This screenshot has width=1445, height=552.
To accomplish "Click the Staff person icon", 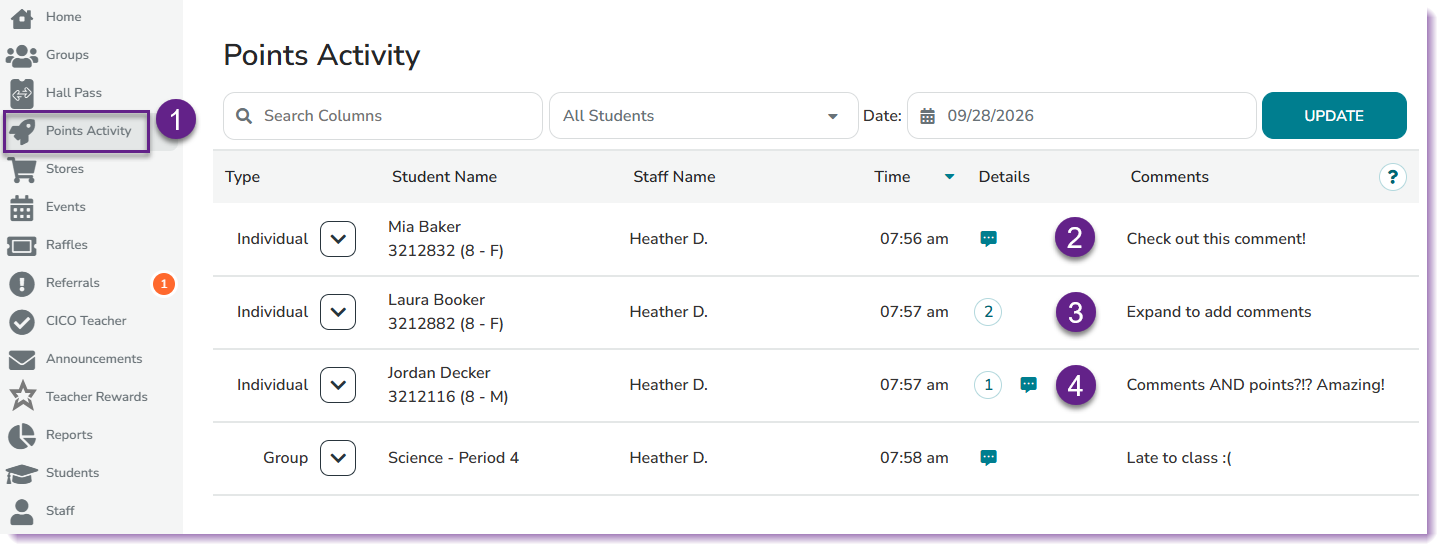I will pyautogui.click(x=21, y=511).
